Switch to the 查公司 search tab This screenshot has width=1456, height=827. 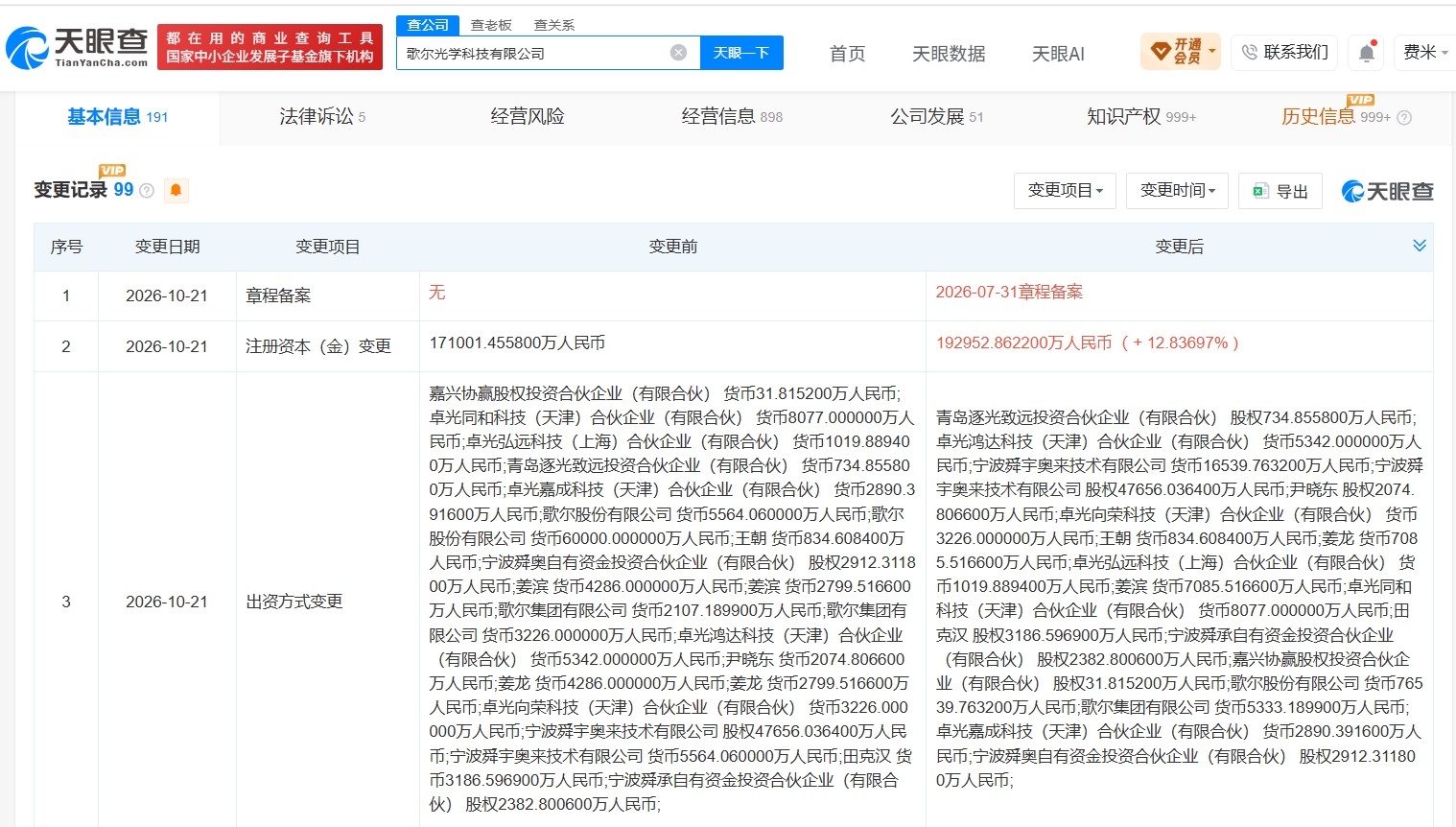point(428,25)
